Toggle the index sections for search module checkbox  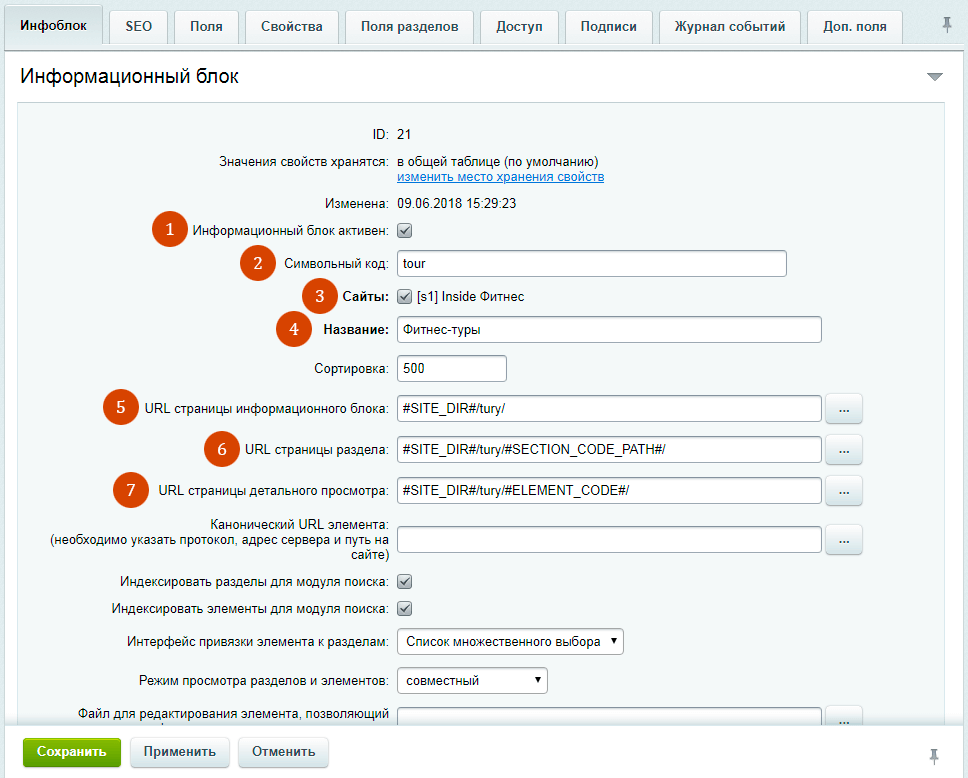tap(405, 582)
